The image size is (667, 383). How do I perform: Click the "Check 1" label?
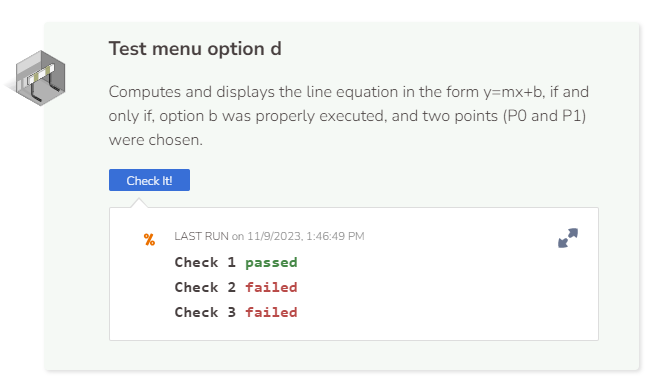[205, 262]
